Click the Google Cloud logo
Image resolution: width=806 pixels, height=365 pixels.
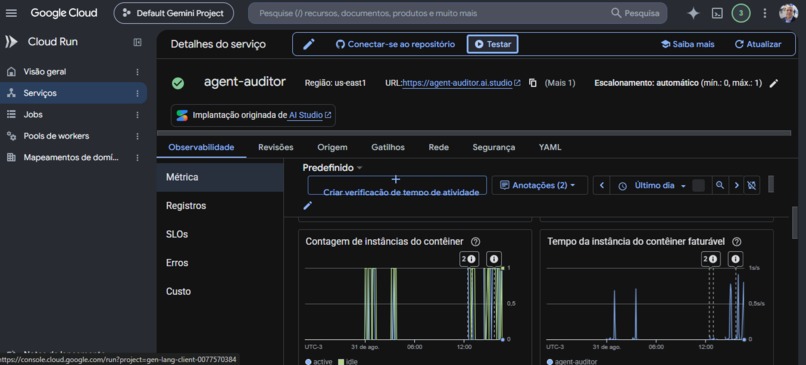(64, 13)
